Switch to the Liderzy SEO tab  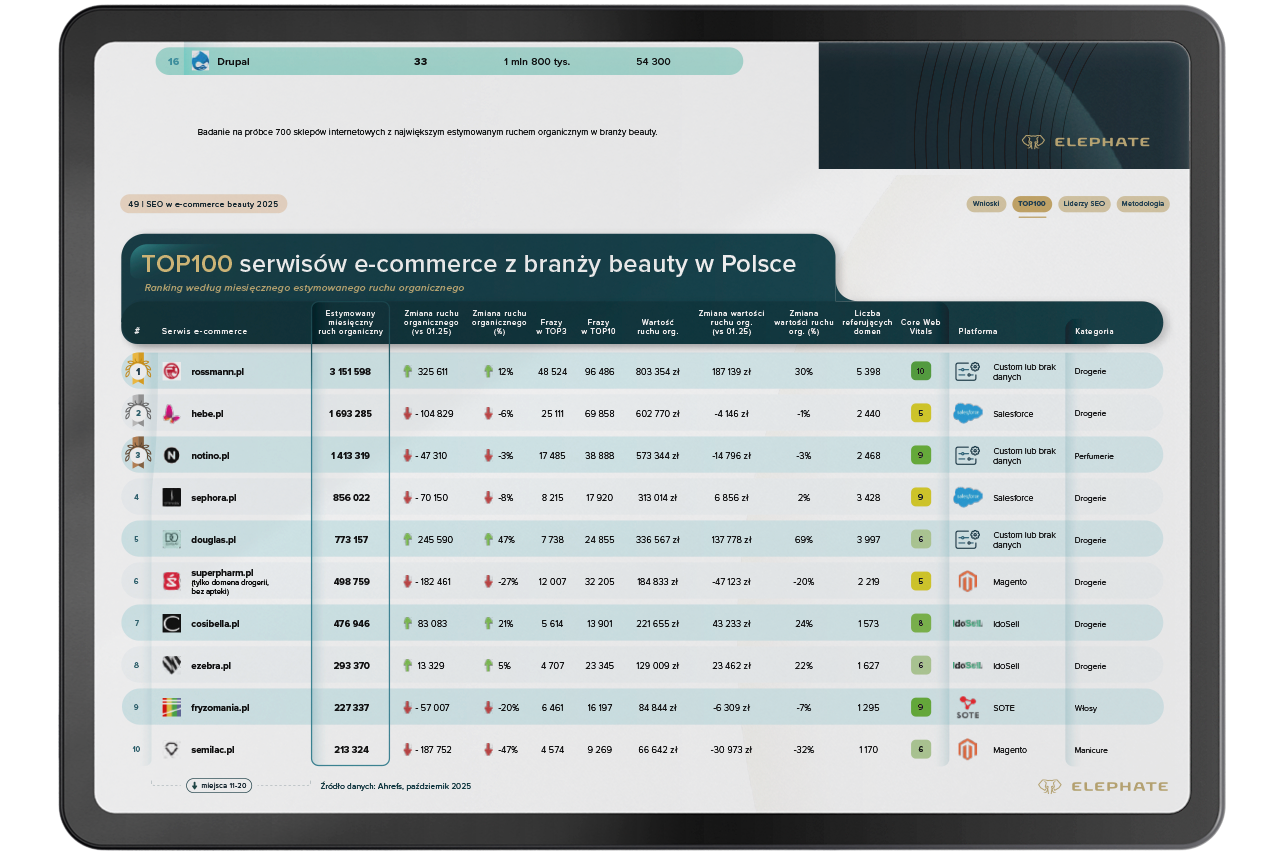click(1084, 204)
